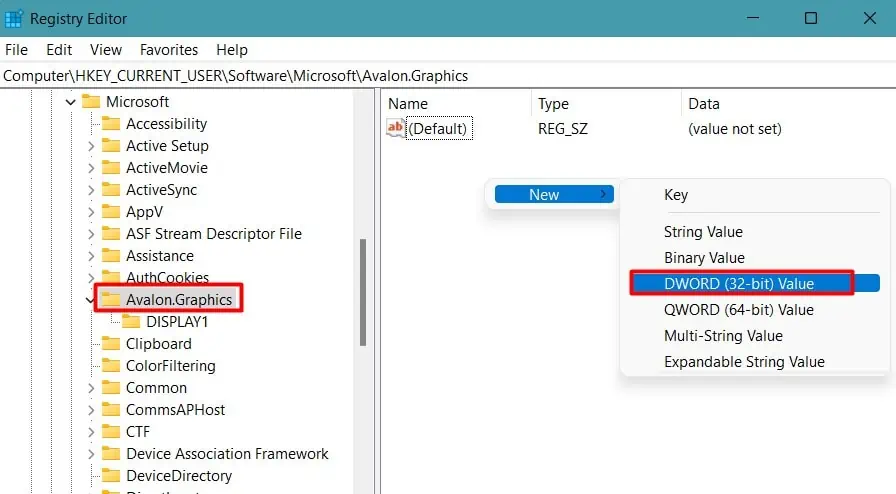Click the ActiveMovie folder icon
Screen dimensions: 896x494
[111, 168]
